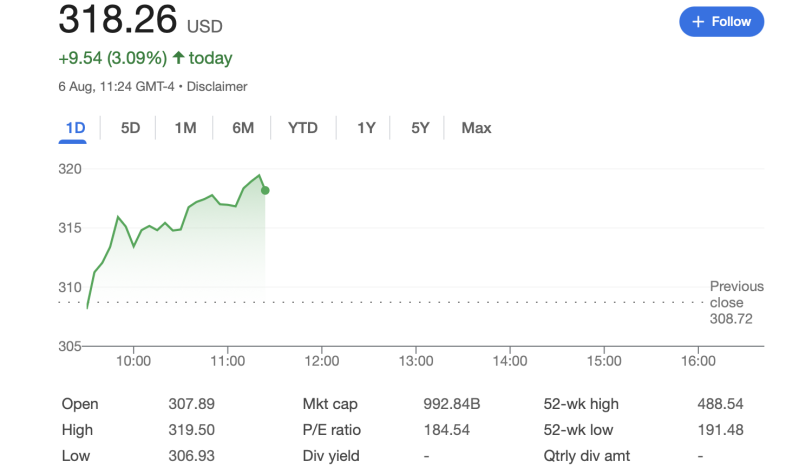Image resolution: width=799 pixels, height=475 pixels.
Task: Open the Disclaimer link
Action: [217, 87]
